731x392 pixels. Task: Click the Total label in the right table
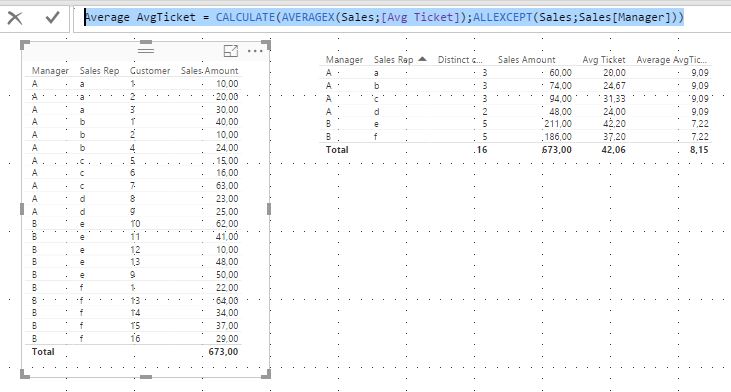point(337,150)
